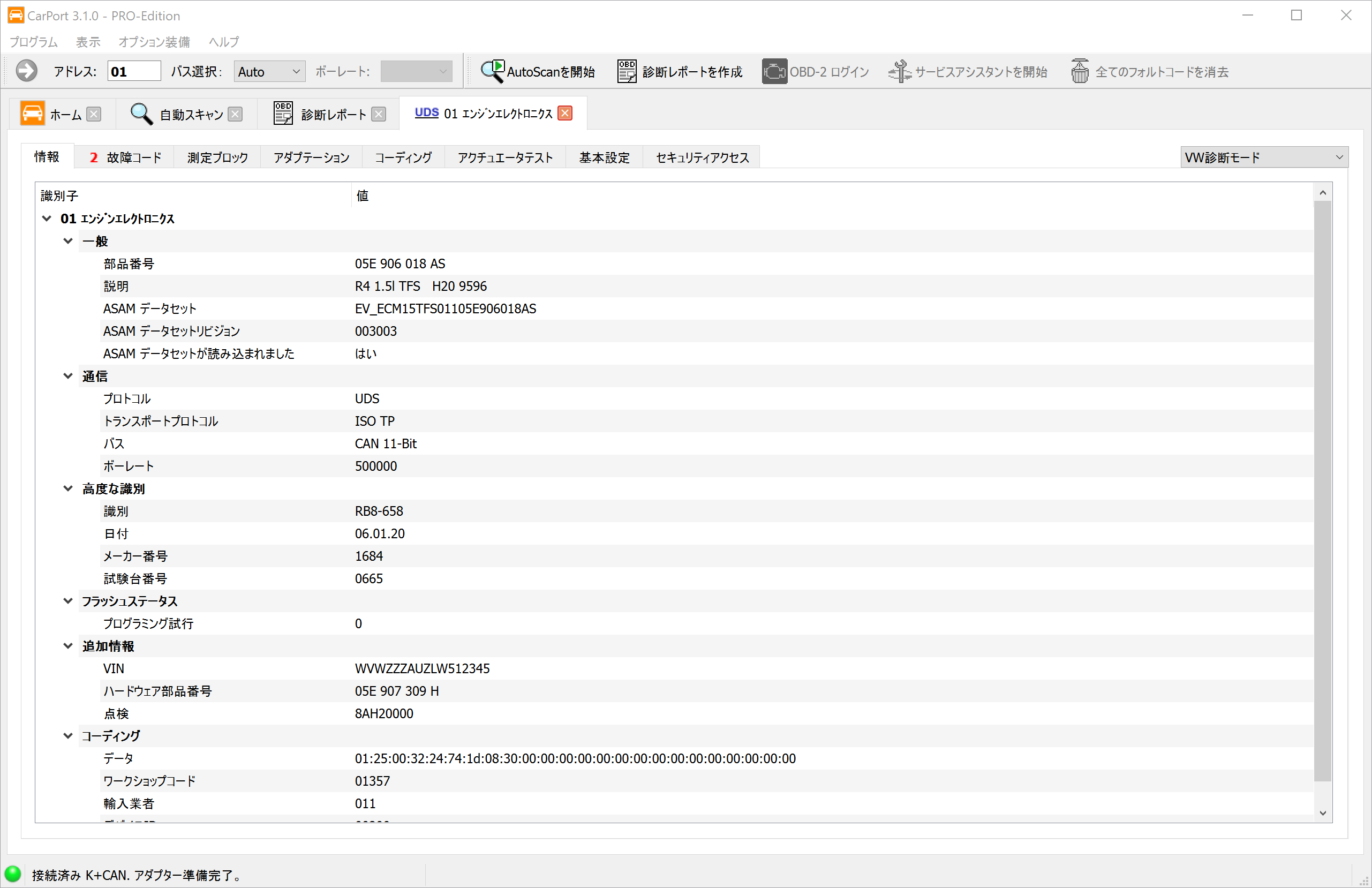Click the clear all fault codes trash icon

pyautogui.click(x=1080, y=71)
